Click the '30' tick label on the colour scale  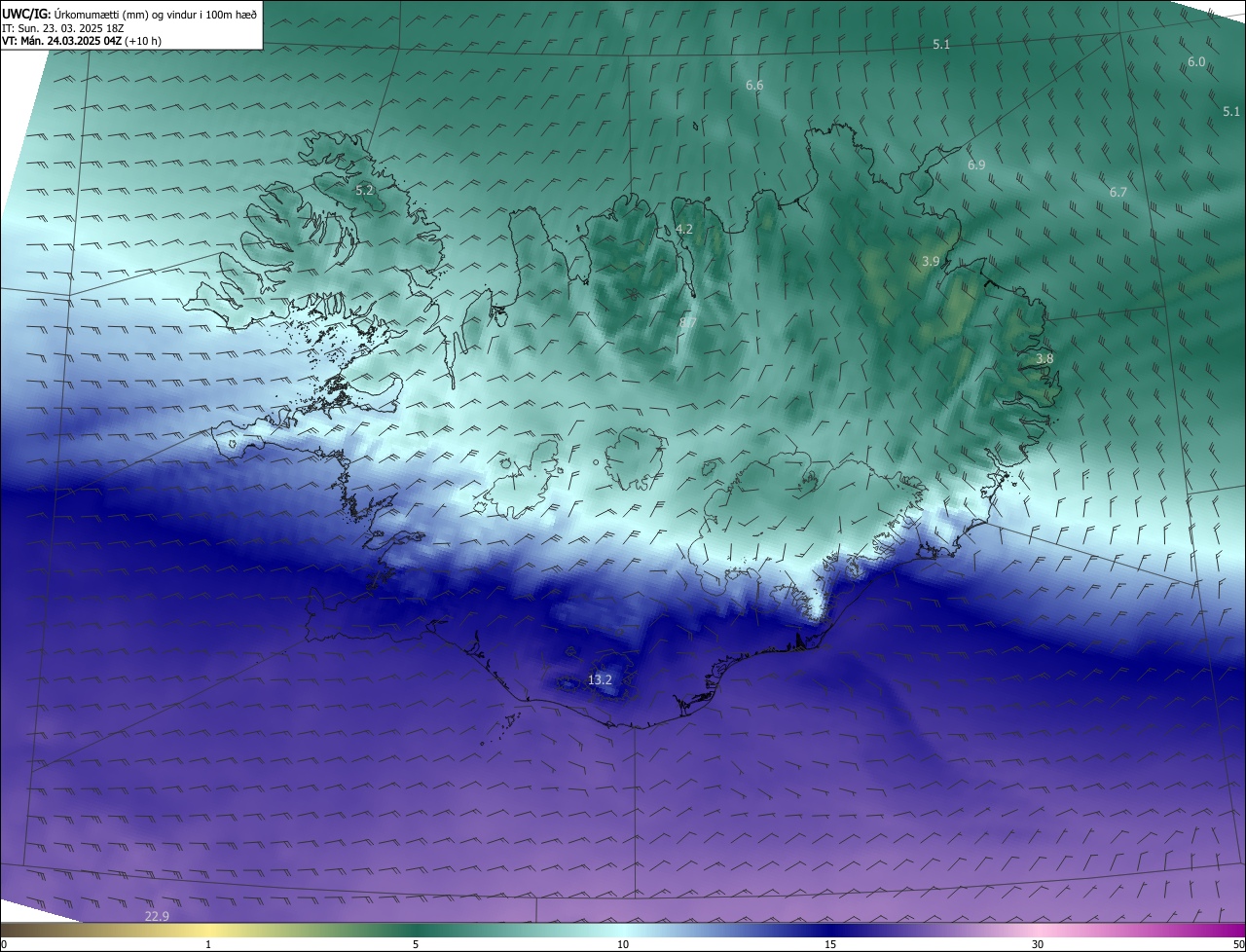tap(1038, 944)
